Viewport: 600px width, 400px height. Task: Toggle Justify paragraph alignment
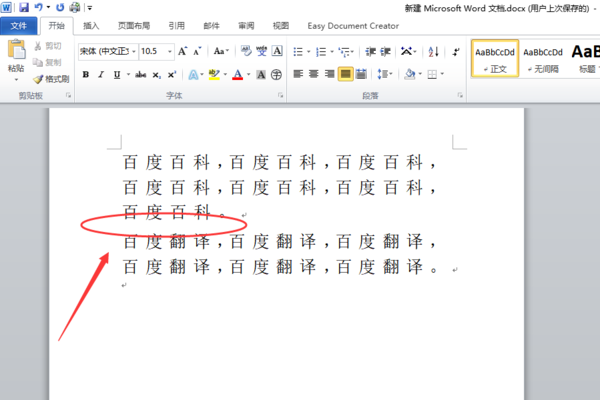pyautogui.click(x=345, y=74)
